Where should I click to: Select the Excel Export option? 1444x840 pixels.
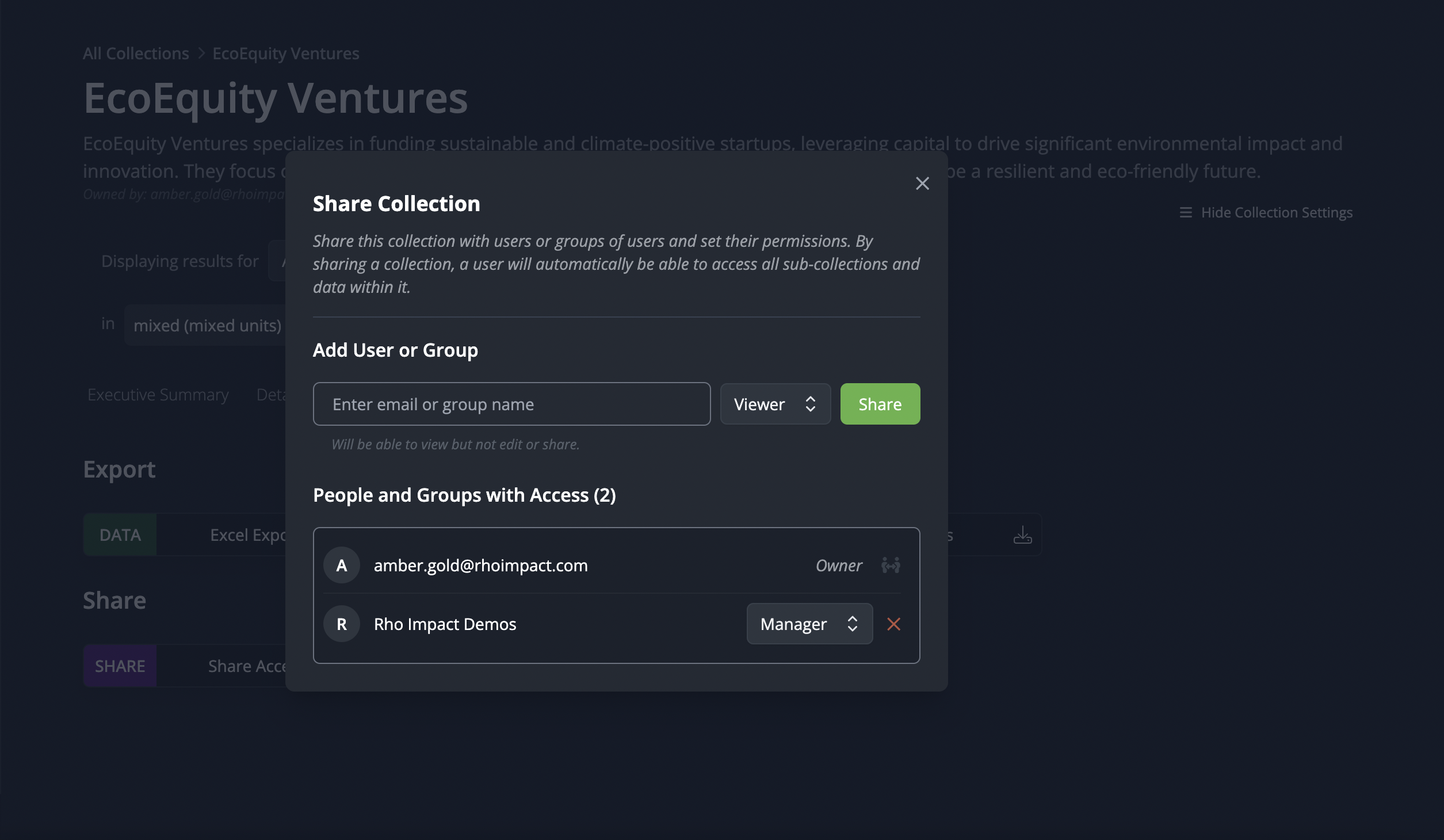pyautogui.click(x=248, y=535)
